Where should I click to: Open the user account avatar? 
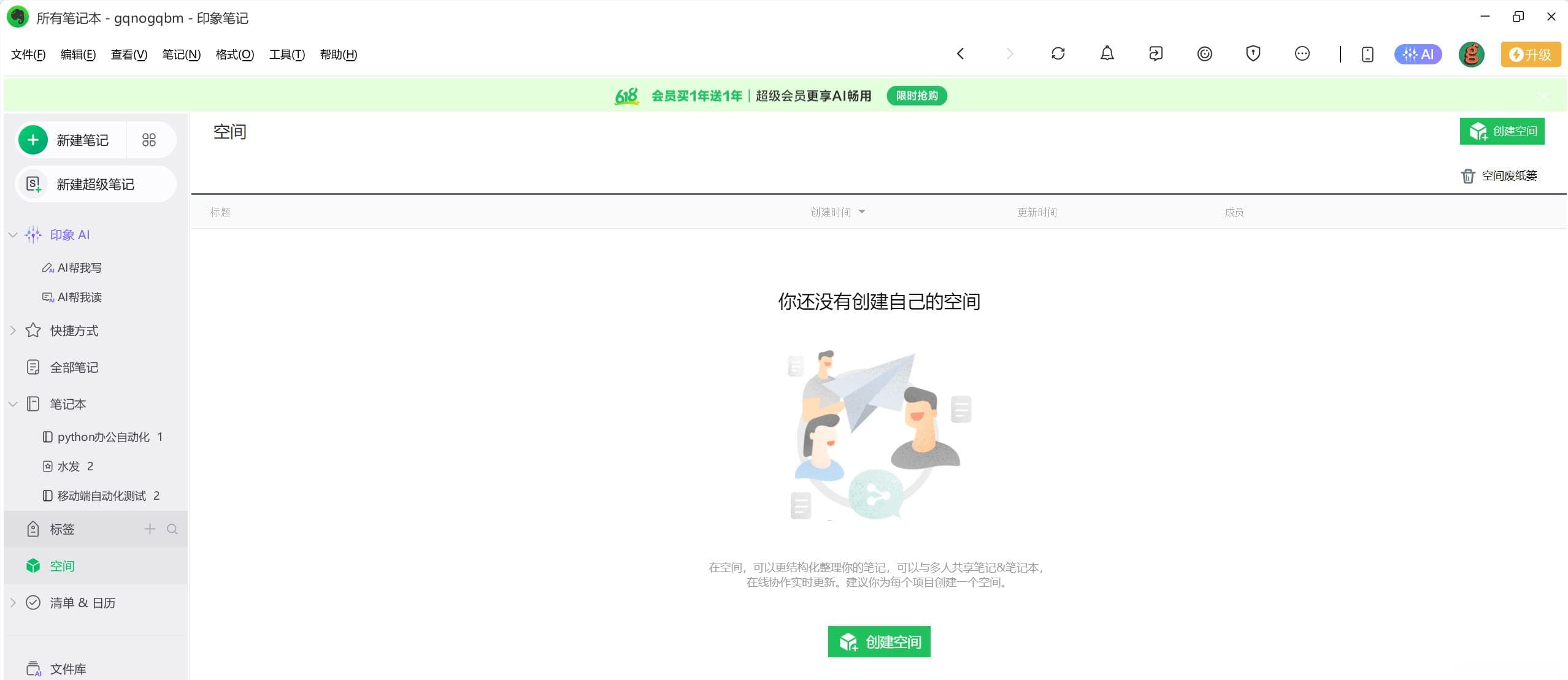tap(1471, 54)
